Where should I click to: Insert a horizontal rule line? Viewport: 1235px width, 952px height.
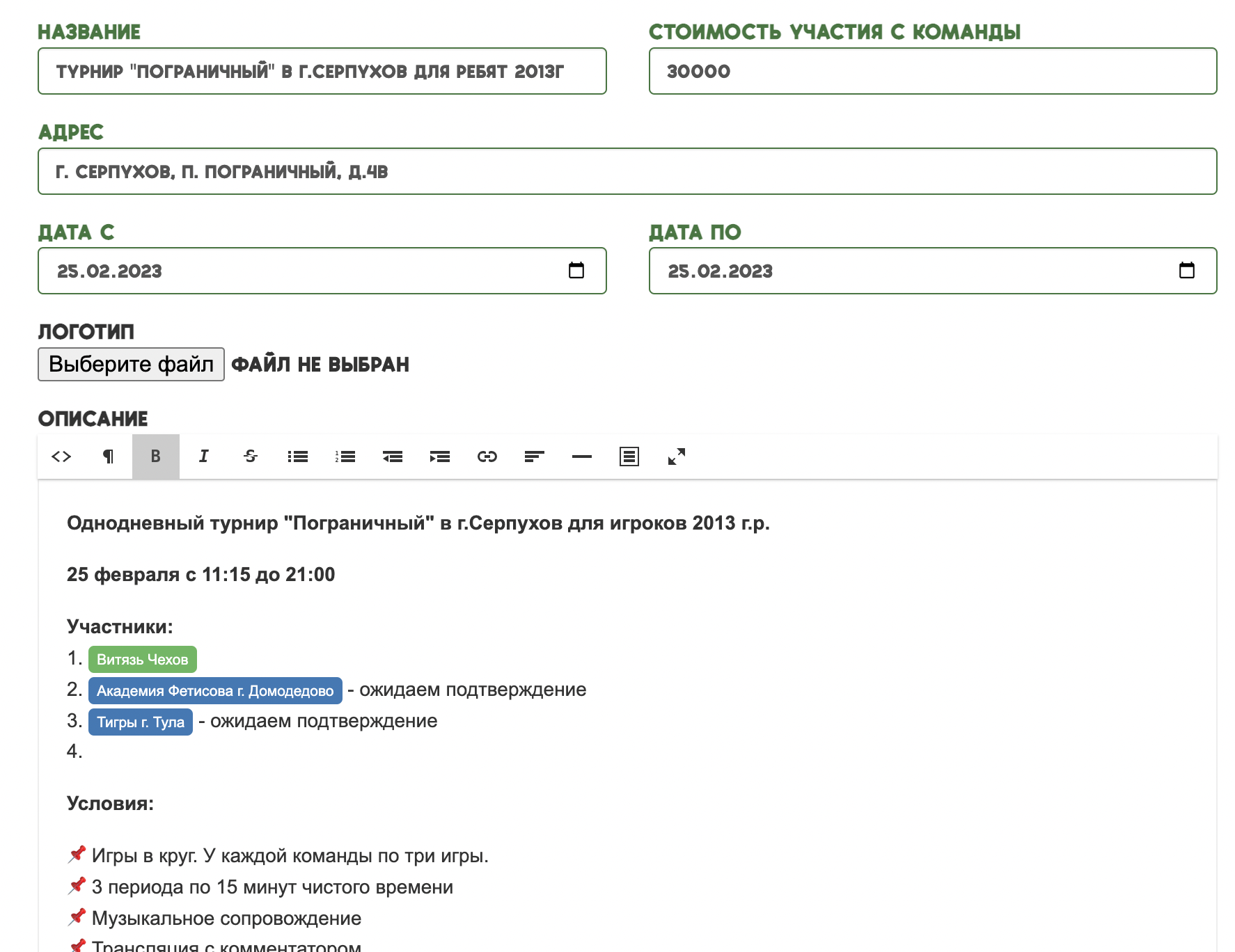tap(582, 457)
